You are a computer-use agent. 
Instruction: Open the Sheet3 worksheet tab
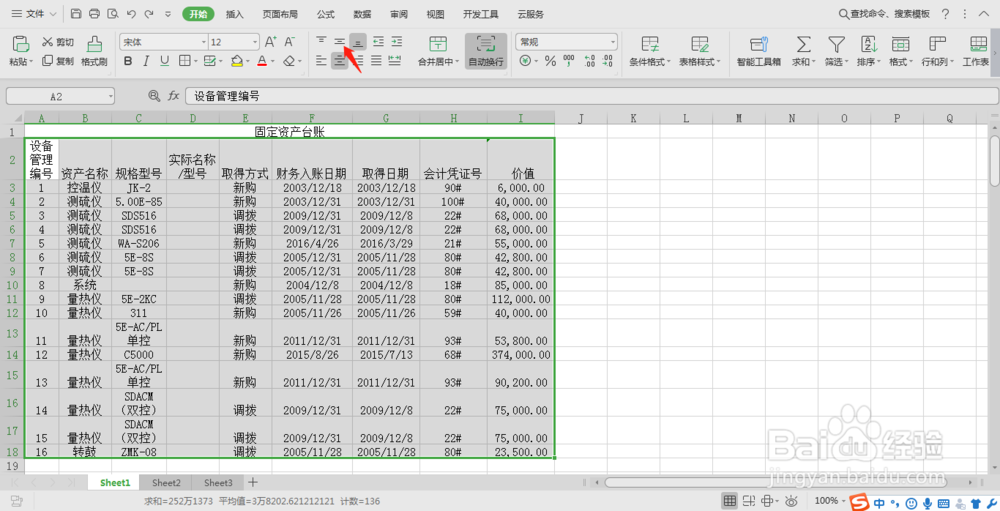[218, 483]
